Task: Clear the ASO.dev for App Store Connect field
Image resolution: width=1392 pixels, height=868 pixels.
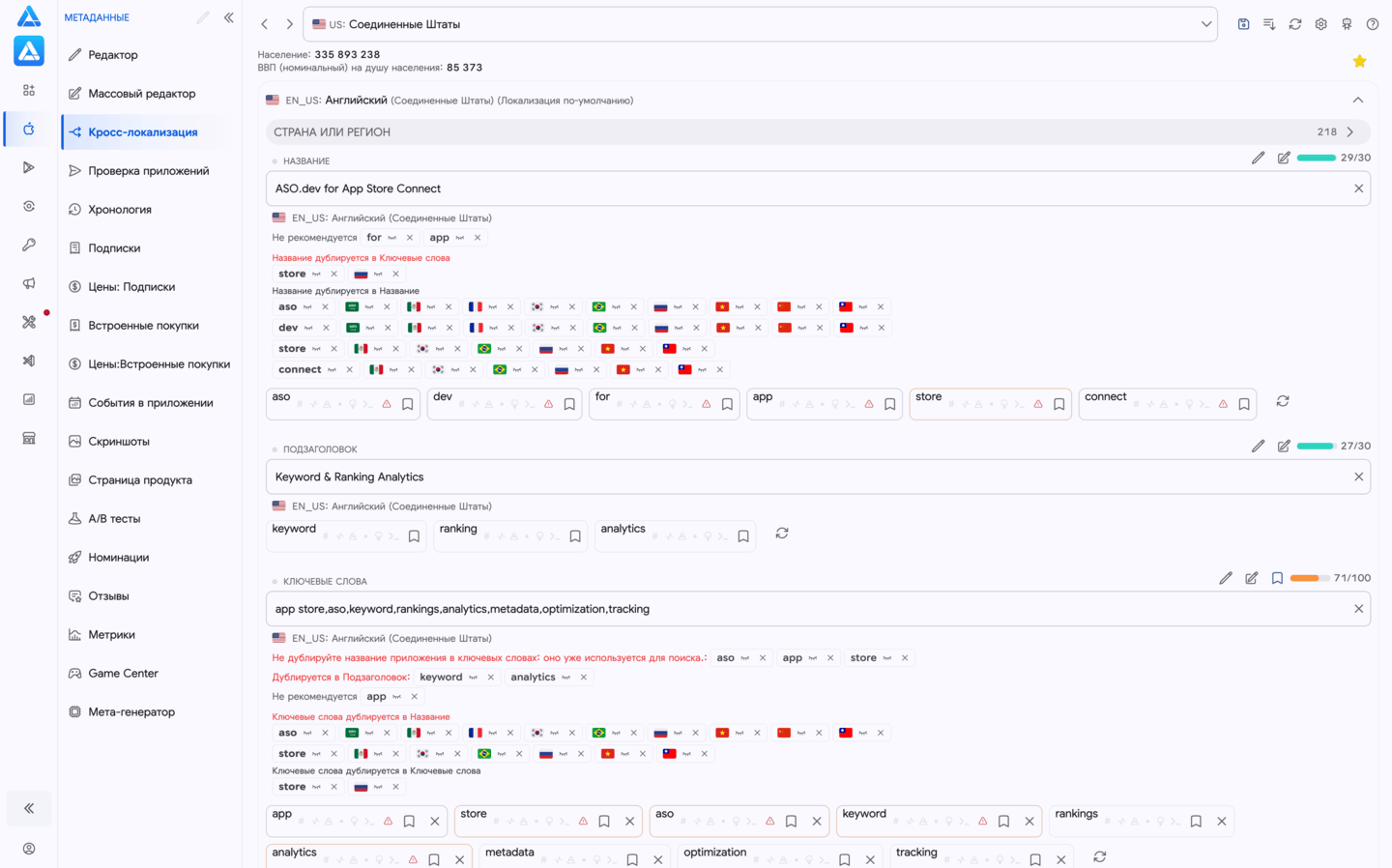Action: tap(1358, 188)
